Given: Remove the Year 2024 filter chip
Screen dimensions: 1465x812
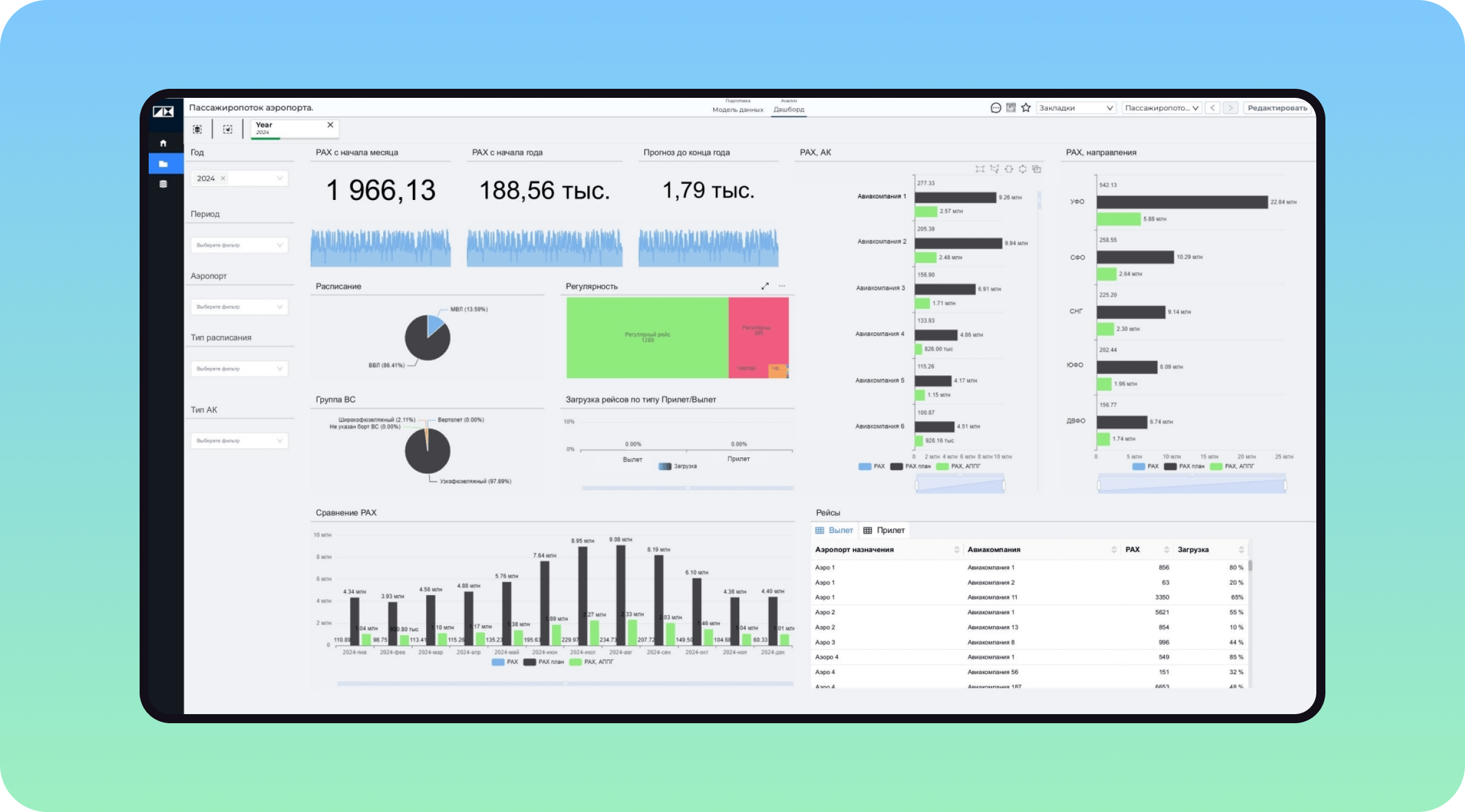Looking at the screenshot, I should click(330, 125).
